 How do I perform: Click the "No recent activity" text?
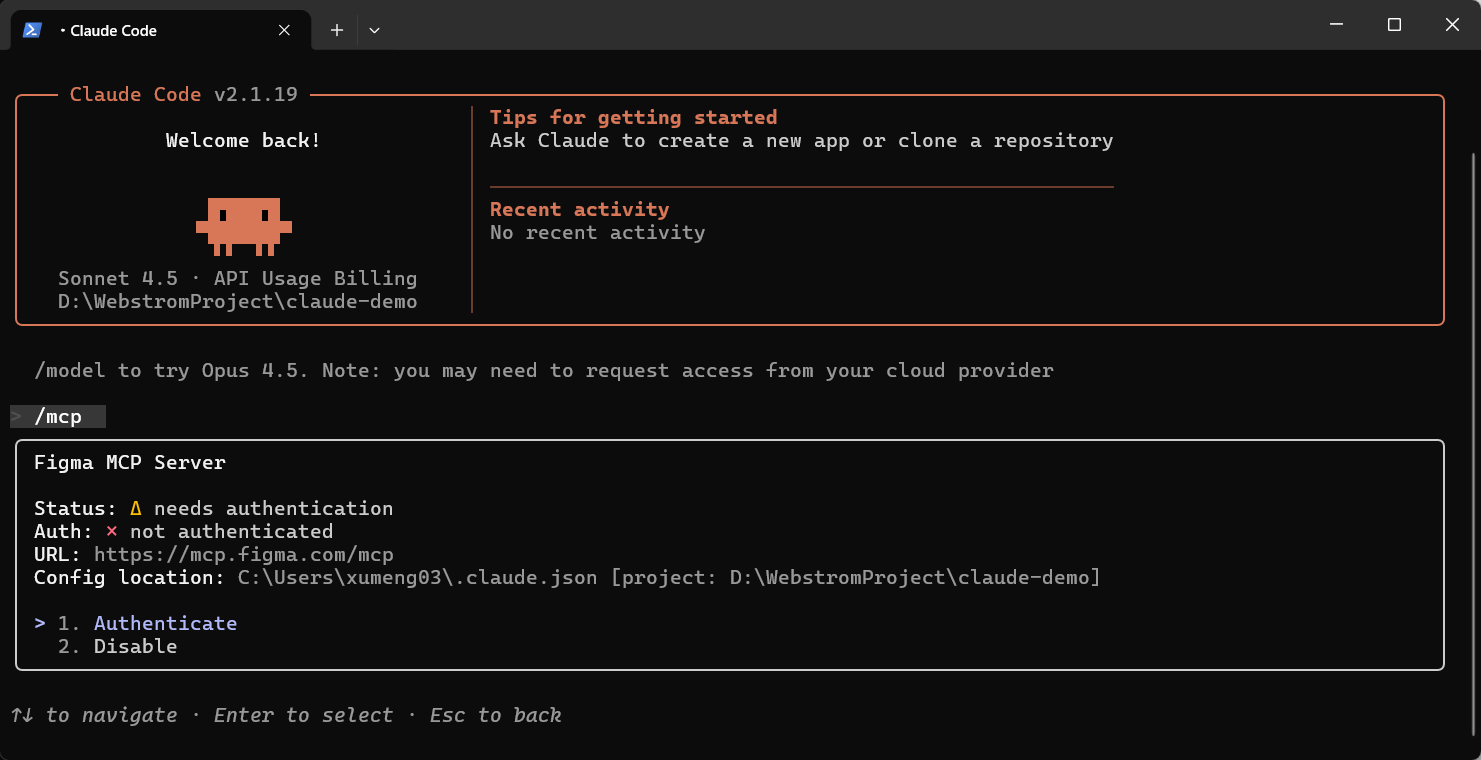[x=597, y=232]
